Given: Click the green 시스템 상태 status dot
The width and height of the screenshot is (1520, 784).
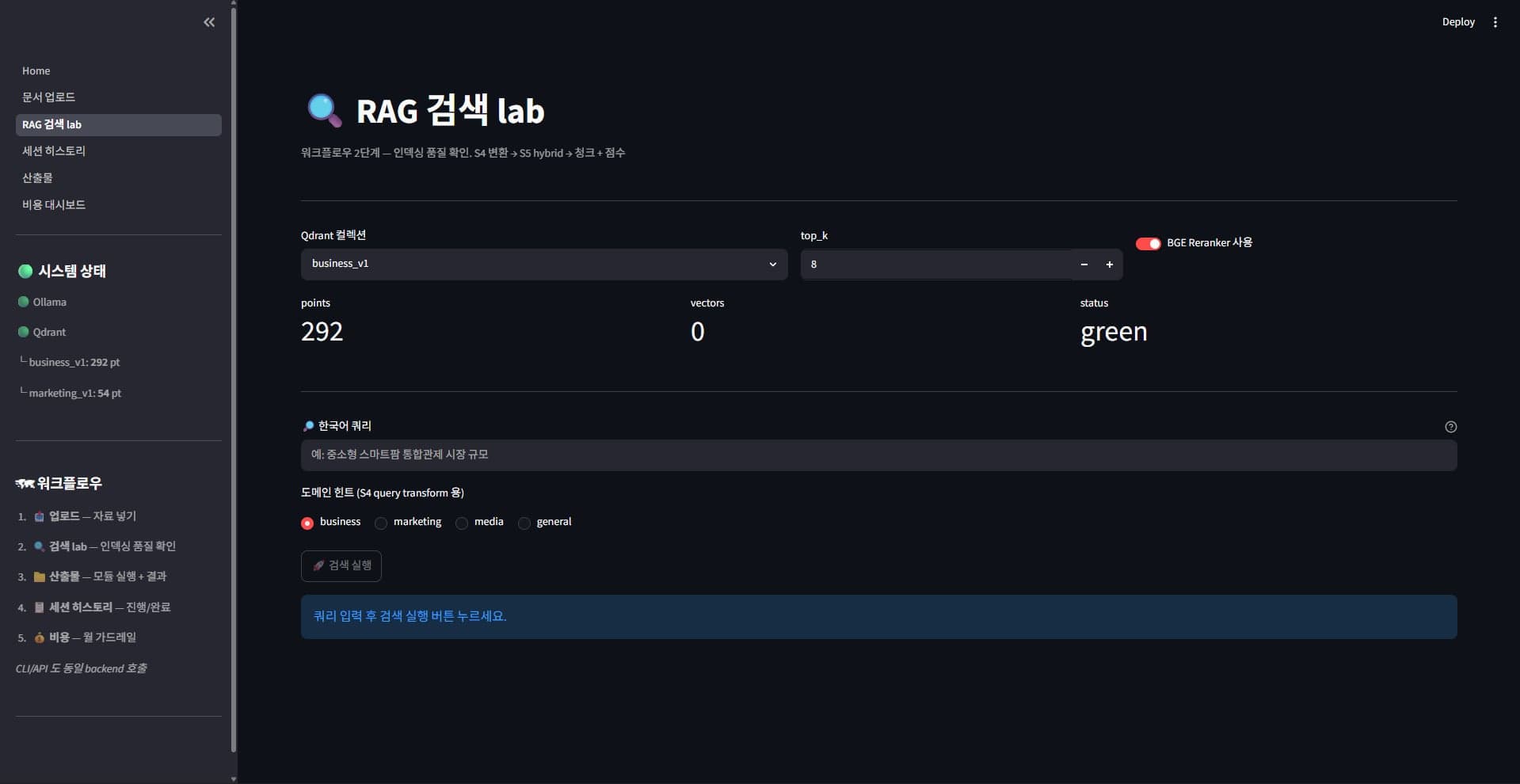Looking at the screenshot, I should (x=25, y=272).
